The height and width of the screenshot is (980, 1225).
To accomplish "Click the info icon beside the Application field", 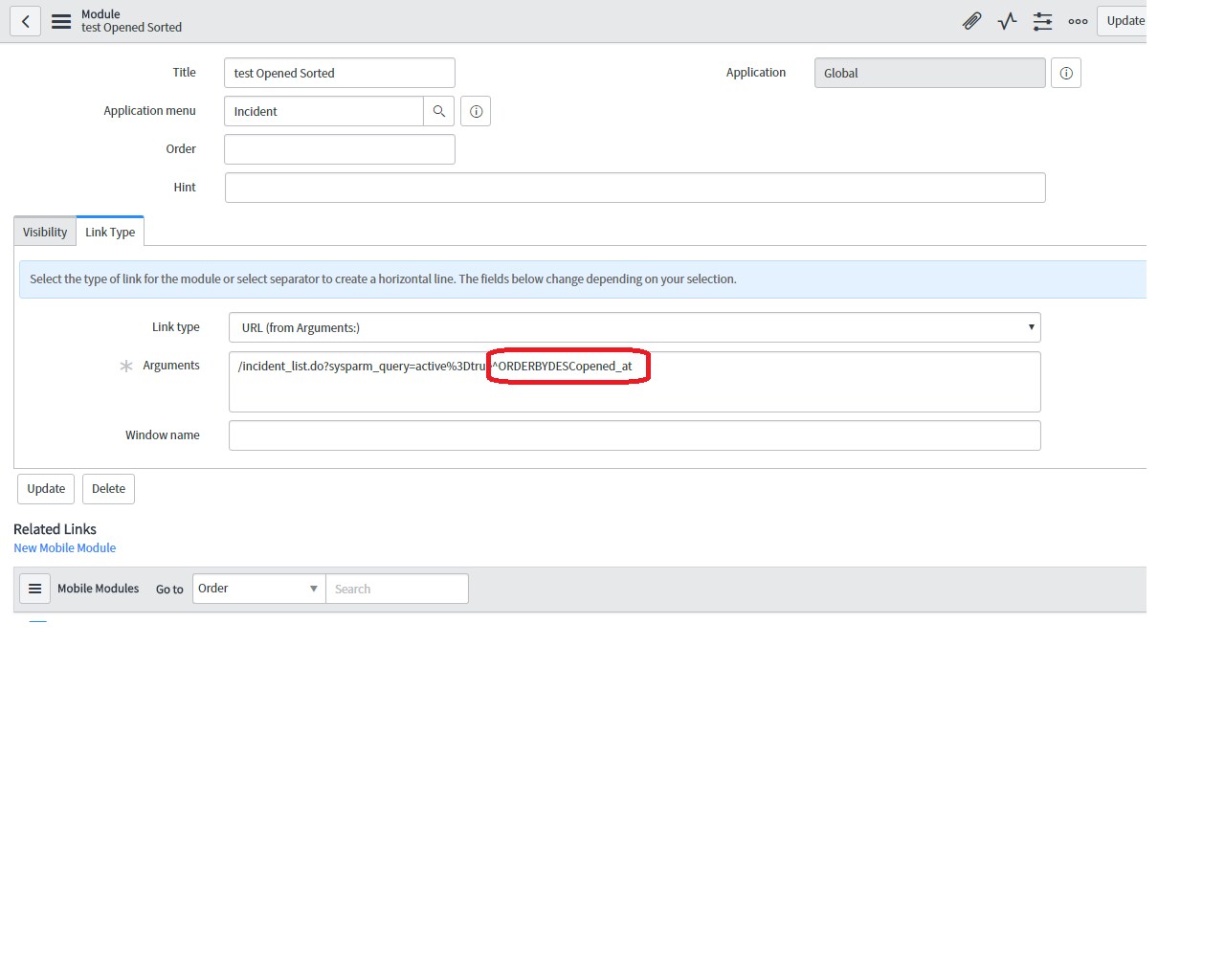I will pos(1066,73).
